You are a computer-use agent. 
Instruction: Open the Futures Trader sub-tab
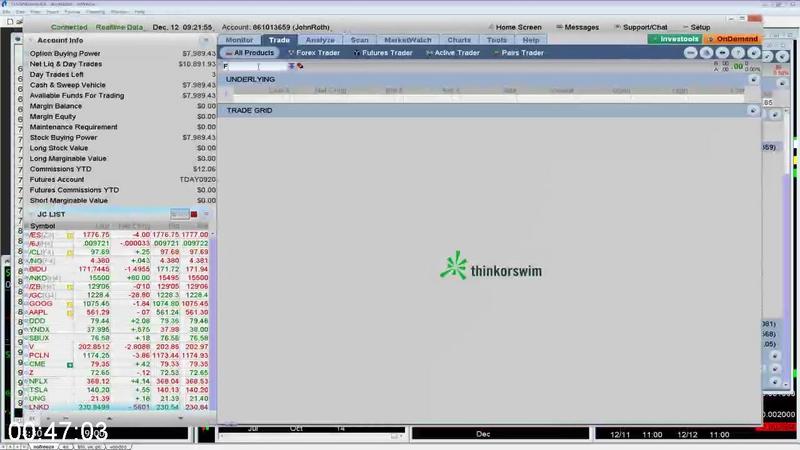(383, 53)
